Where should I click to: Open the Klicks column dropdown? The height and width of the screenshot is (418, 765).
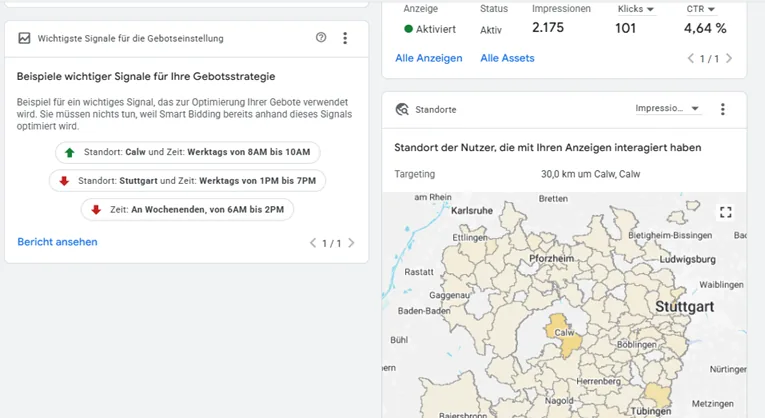636,9
